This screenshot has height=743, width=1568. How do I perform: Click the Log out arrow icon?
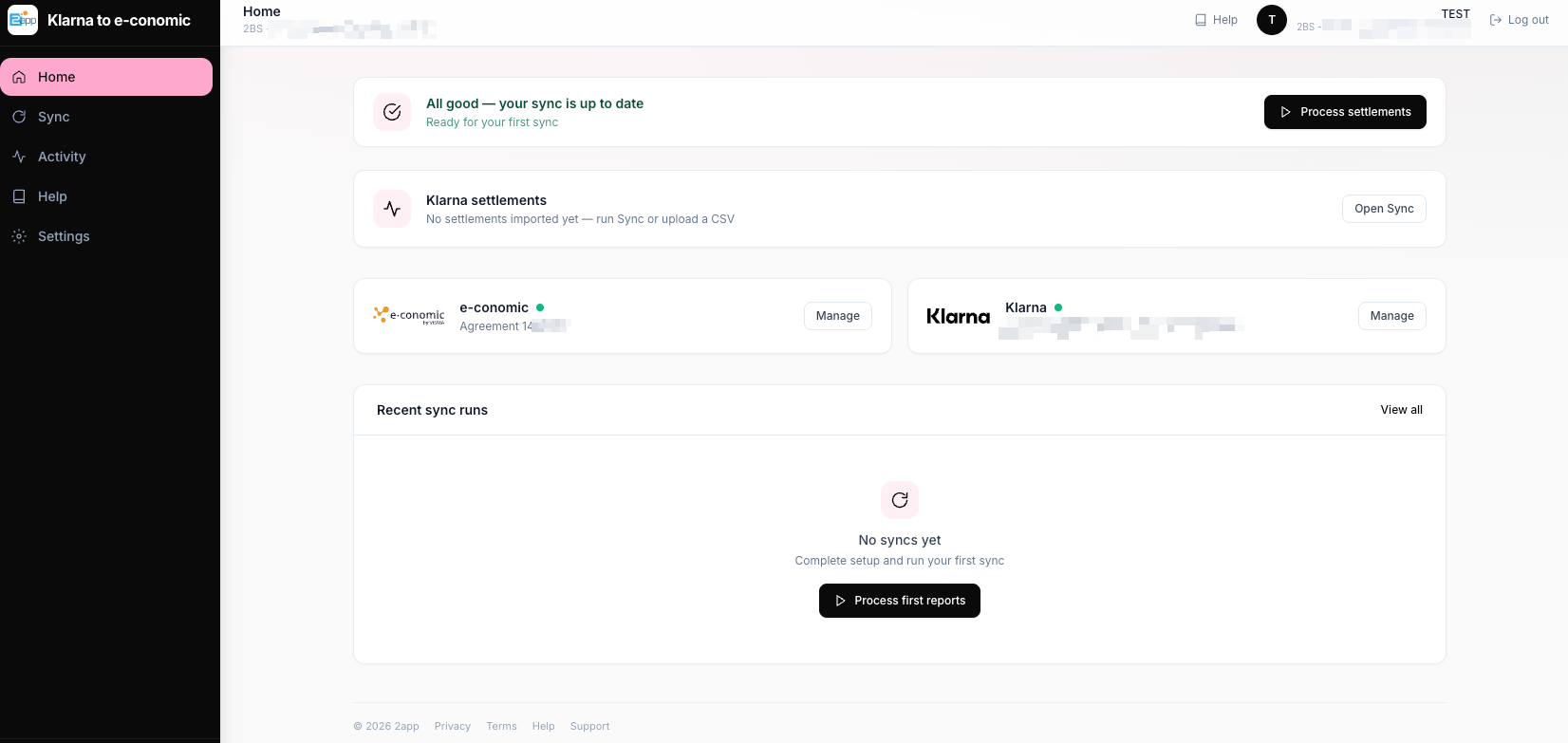click(x=1496, y=20)
